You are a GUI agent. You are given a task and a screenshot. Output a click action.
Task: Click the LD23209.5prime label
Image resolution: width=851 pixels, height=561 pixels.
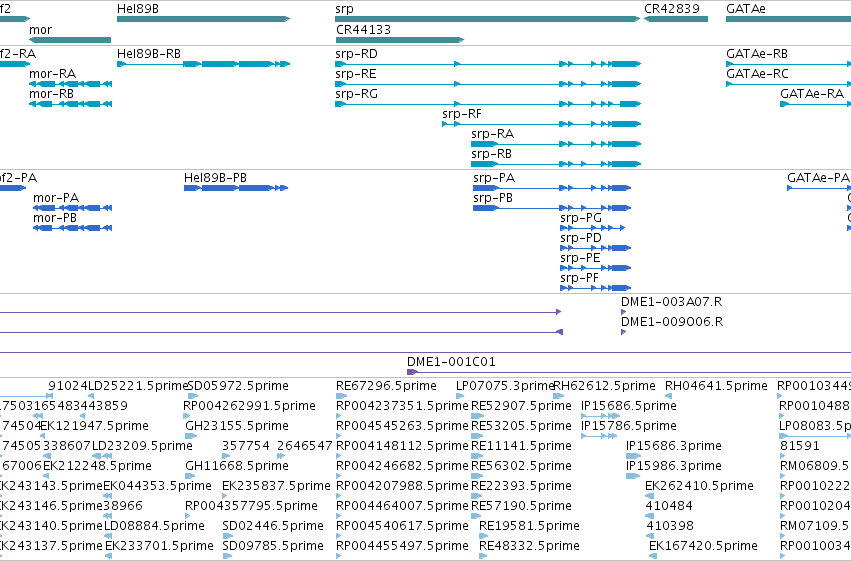click(142, 446)
